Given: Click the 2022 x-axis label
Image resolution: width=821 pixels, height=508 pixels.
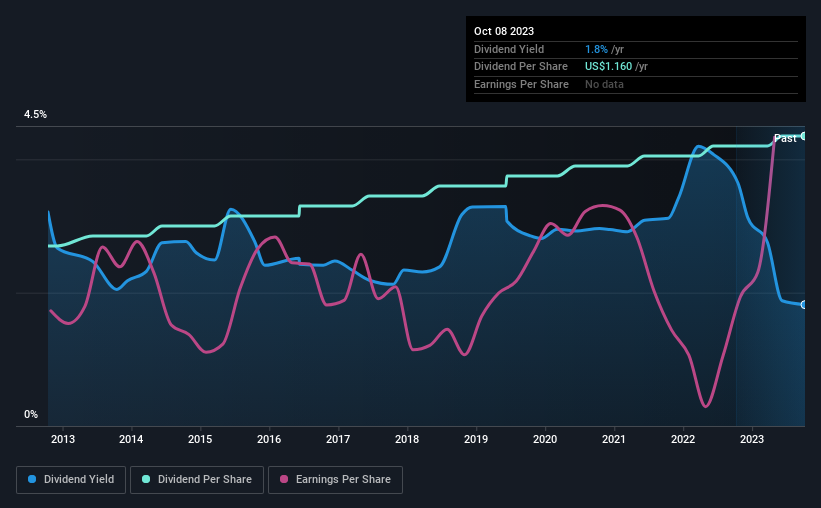Looking at the screenshot, I should pos(683,439).
